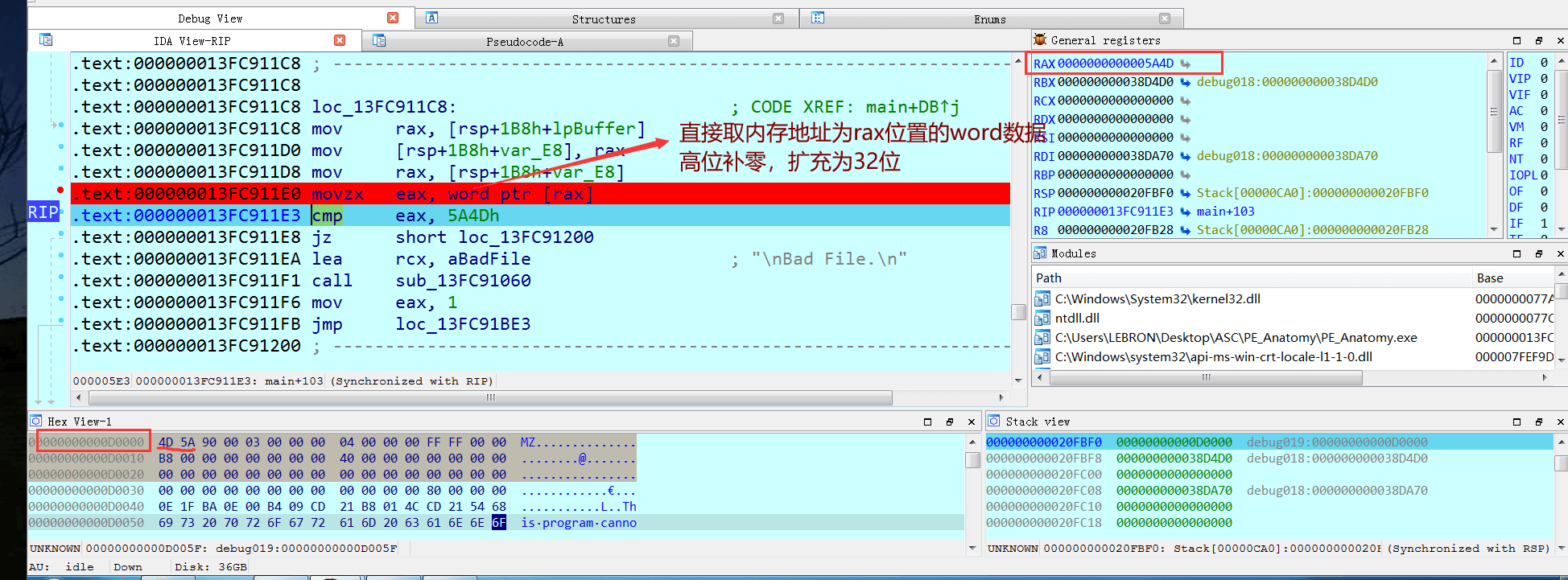
Task: Click the General registers bug icon
Action: (1040, 40)
